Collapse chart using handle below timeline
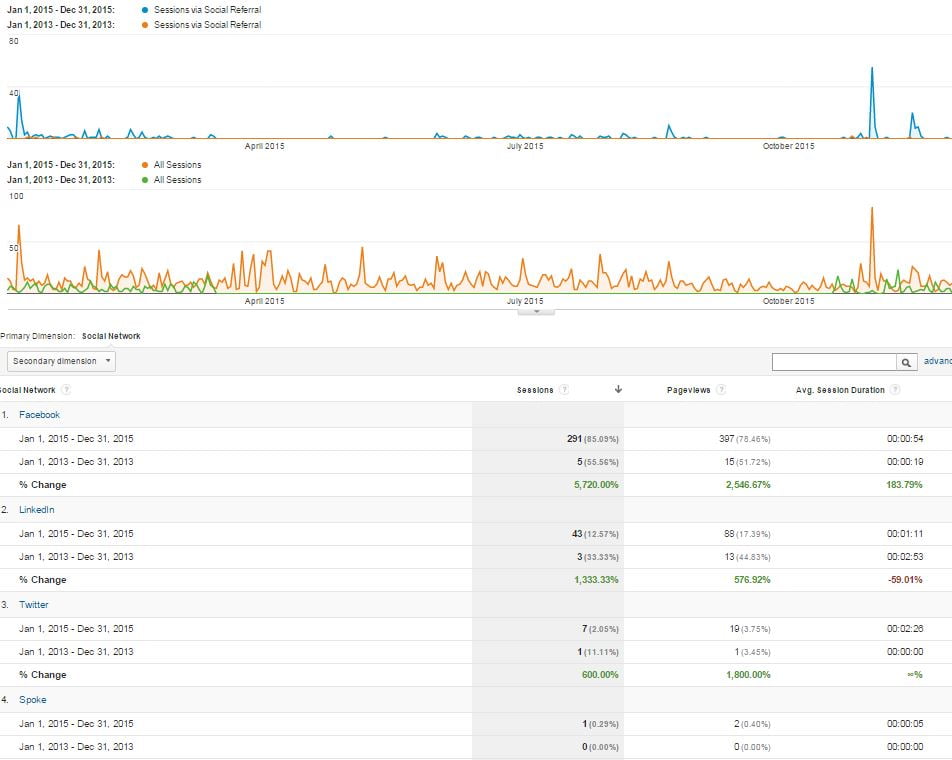 [536, 311]
